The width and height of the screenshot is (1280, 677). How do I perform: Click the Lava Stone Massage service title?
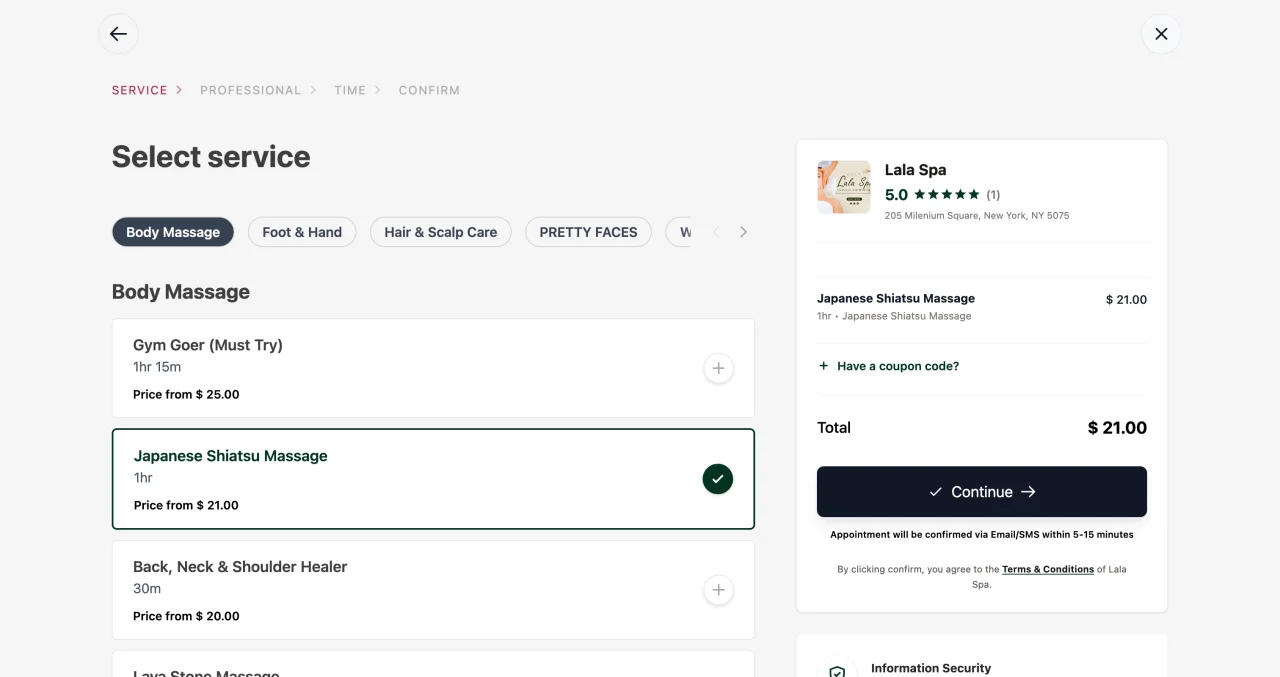pyautogui.click(x=206, y=673)
